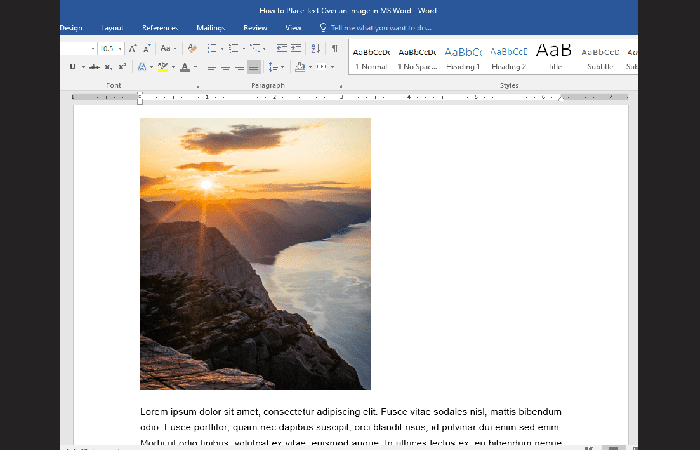Clear all formatting with eraser icon

coord(192,48)
